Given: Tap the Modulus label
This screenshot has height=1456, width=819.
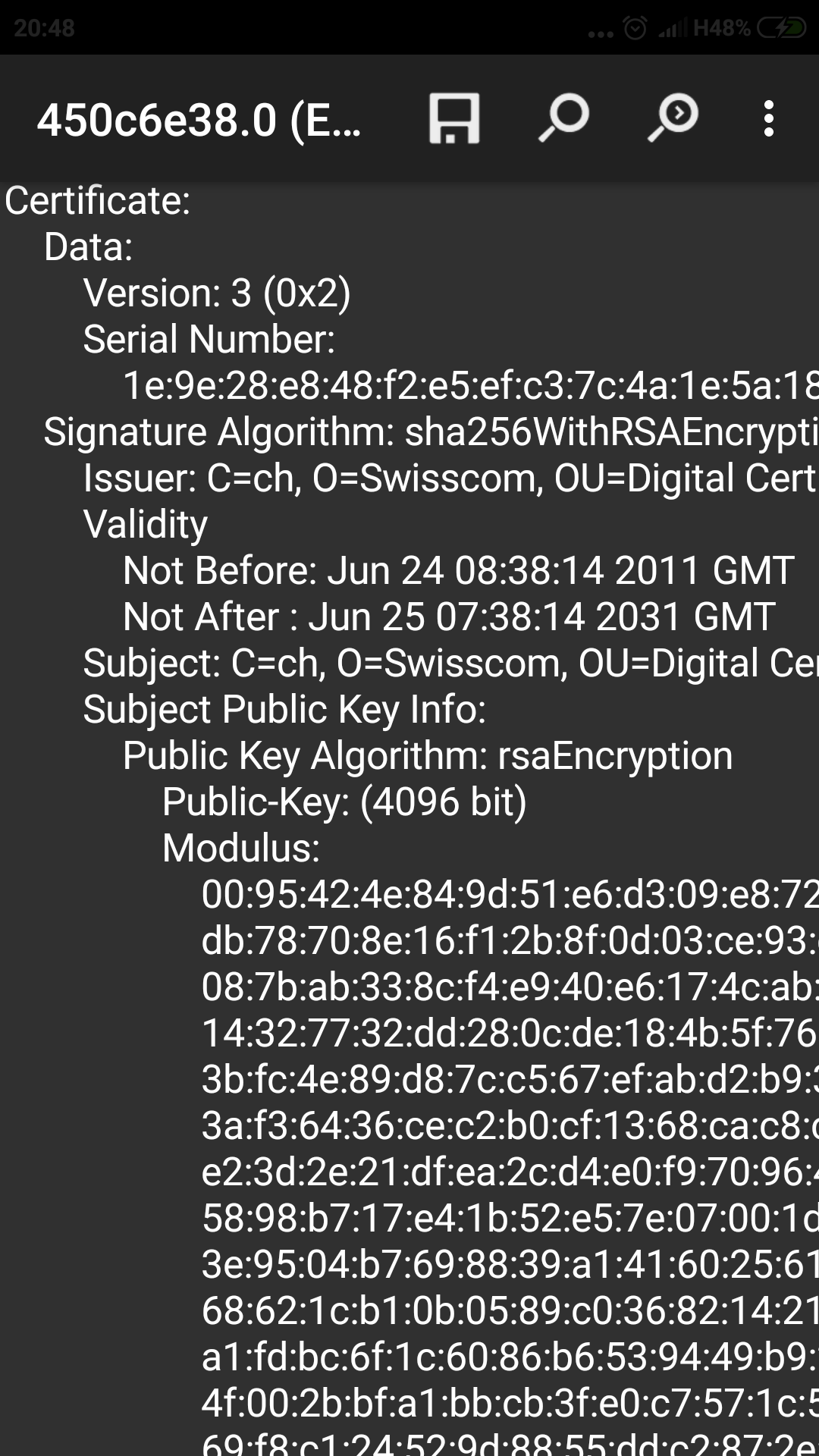Looking at the screenshot, I should (x=241, y=848).
